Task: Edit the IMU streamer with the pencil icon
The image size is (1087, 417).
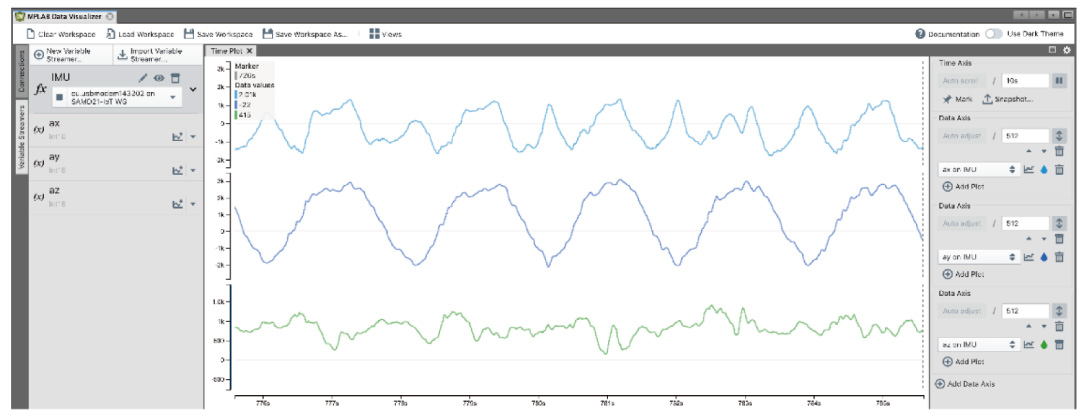Action: click(143, 77)
